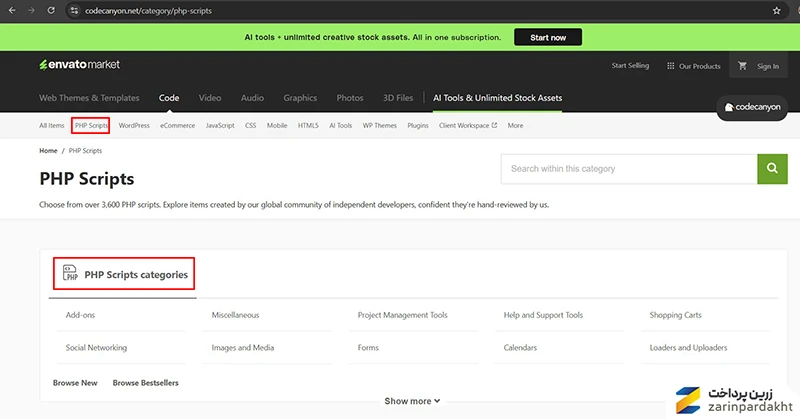Open the PHP Scripts subnav item

[91, 126]
